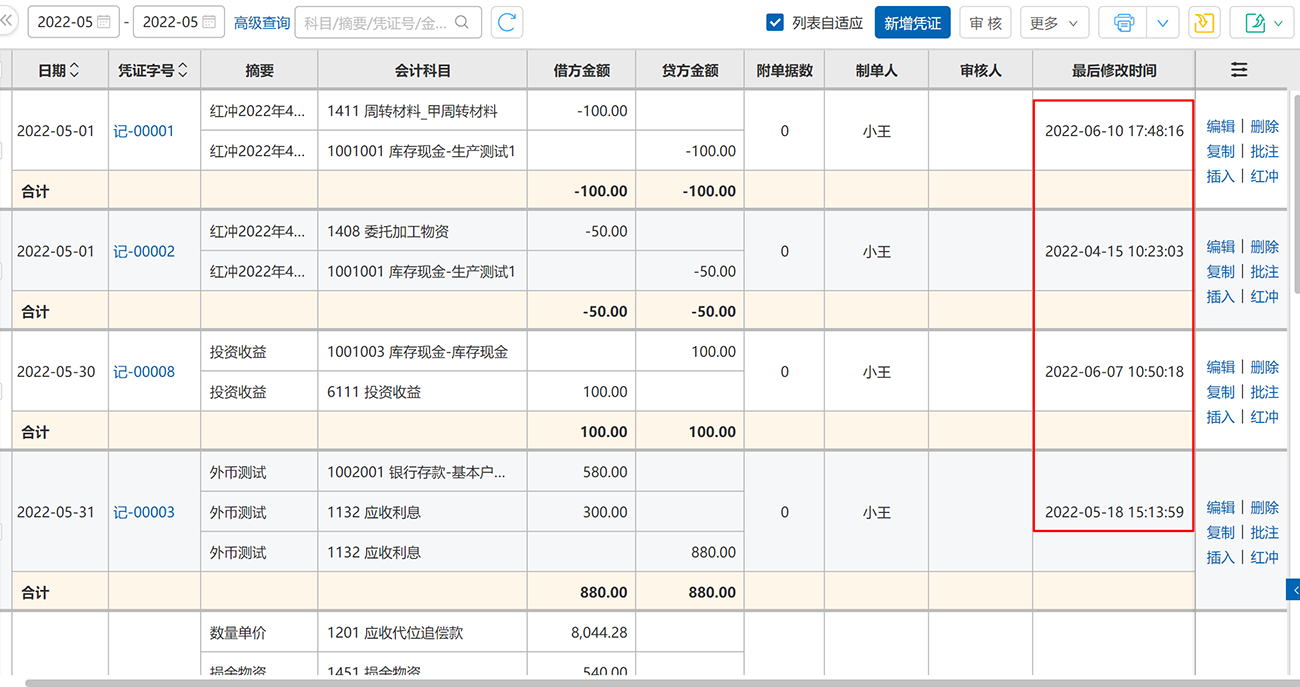This screenshot has height=687, width=1300.
Task: Click the yellow document icon button
Action: (x=1204, y=22)
